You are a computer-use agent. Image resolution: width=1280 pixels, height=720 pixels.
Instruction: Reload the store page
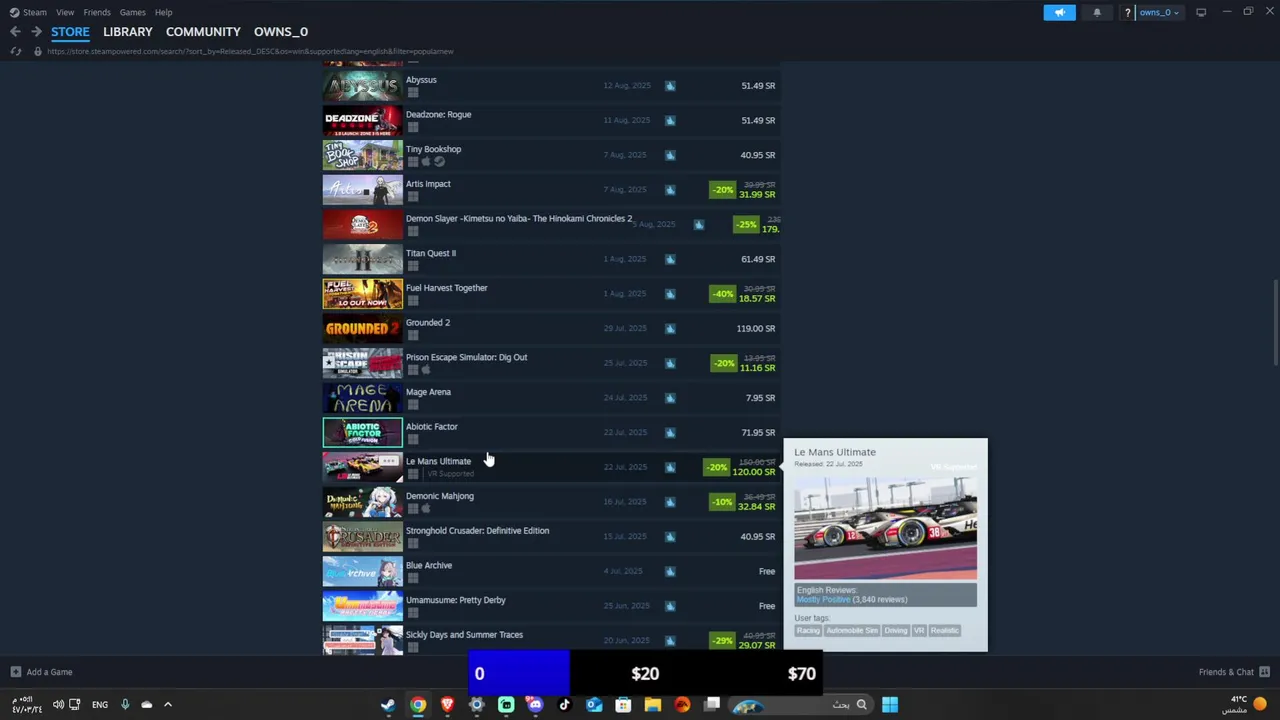(15, 51)
